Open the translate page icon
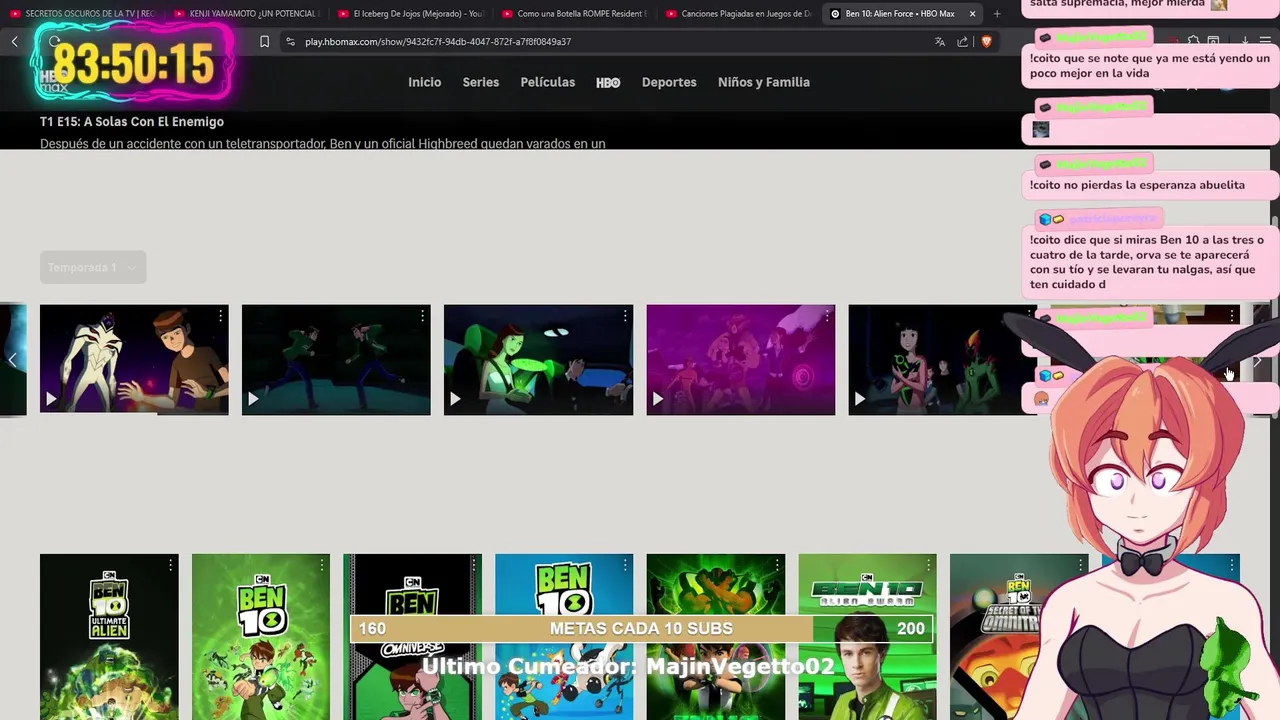This screenshot has height=720, width=1280. pyautogui.click(x=940, y=41)
